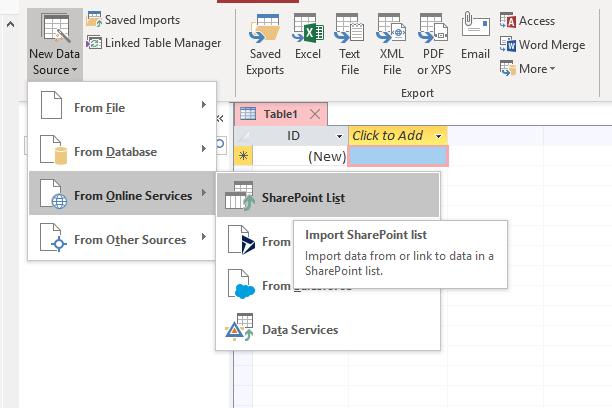Open the From Database submenu
Image resolution: width=612 pixels, height=408 pixels.
(x=122, y=150)
